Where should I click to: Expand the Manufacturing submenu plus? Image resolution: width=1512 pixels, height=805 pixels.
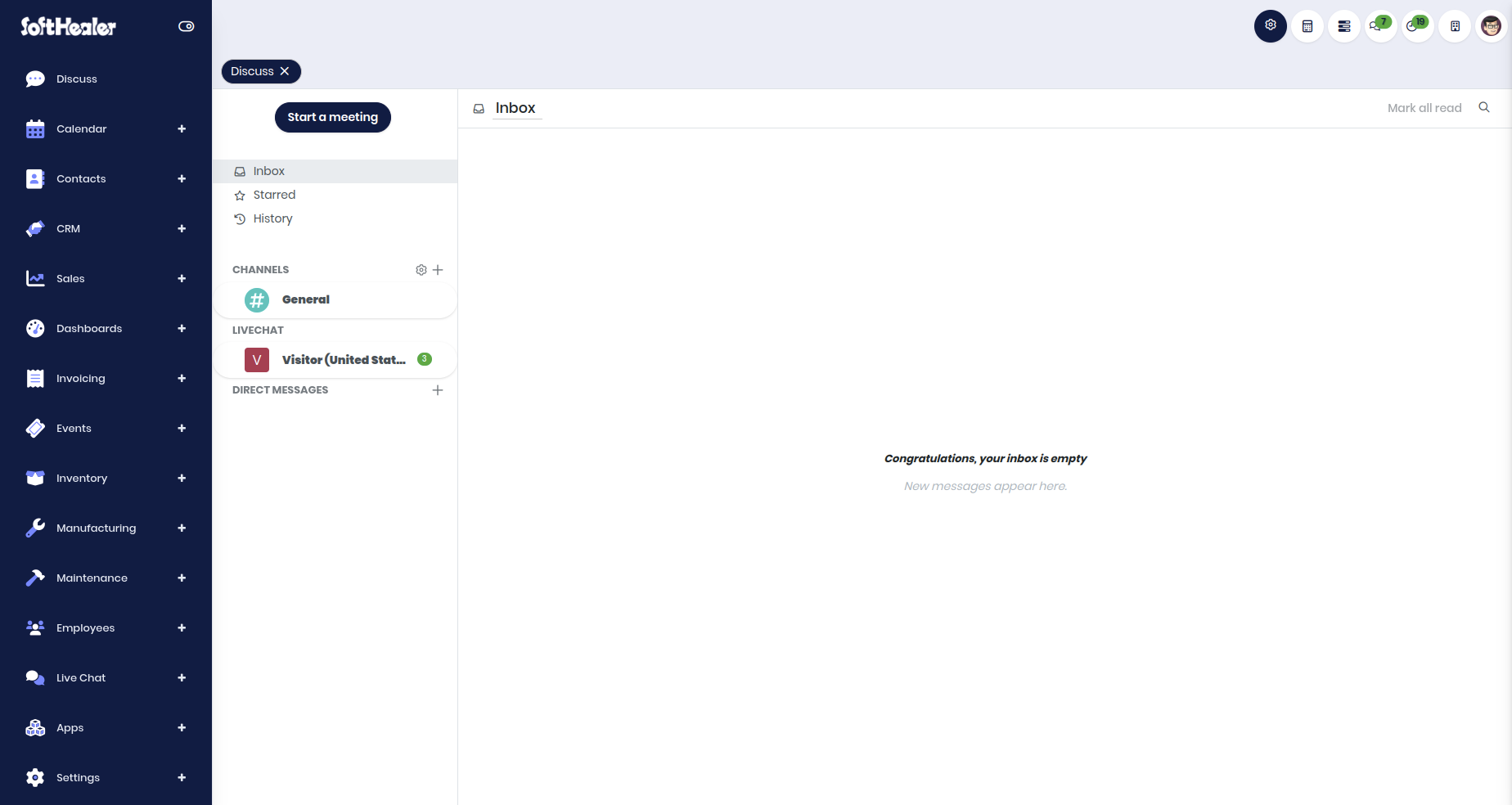(182, 528)
